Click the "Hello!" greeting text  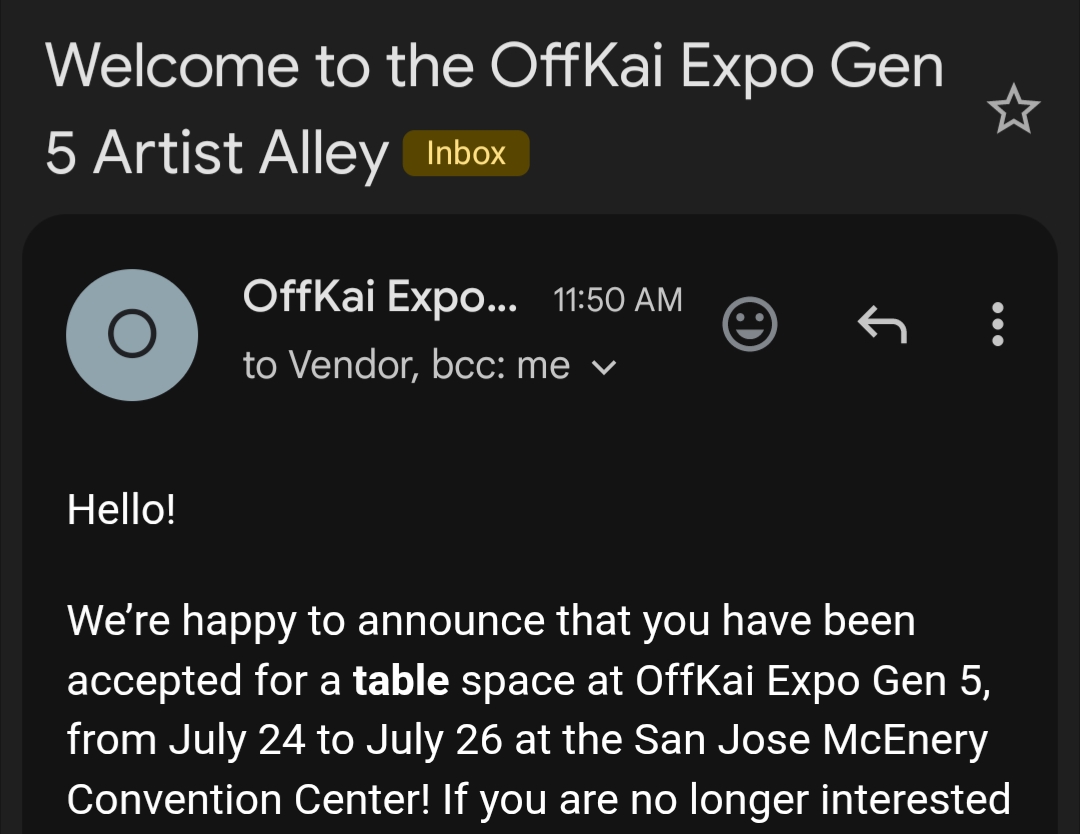pyautogui.click(x=121, y=510)
